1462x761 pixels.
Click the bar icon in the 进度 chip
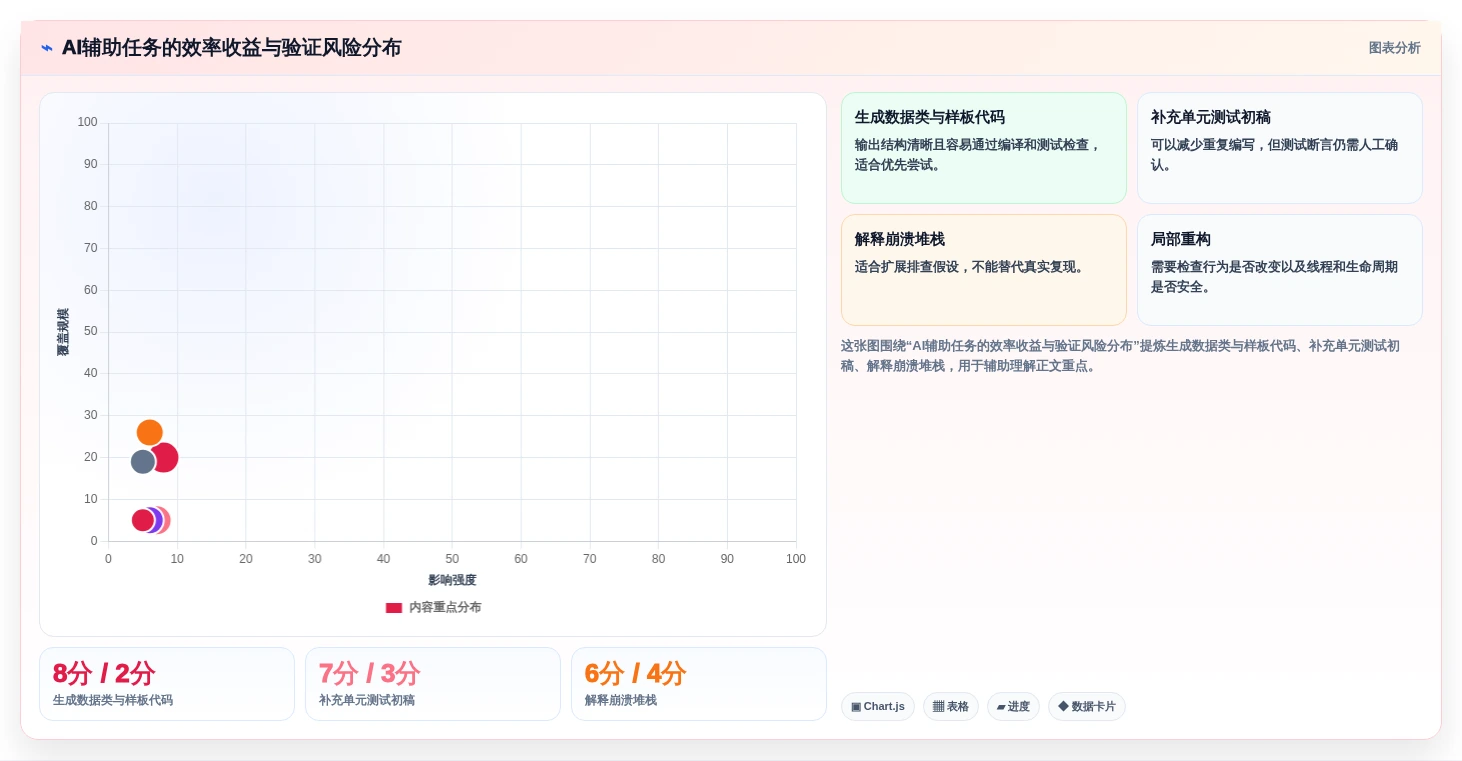[1001, 707]
